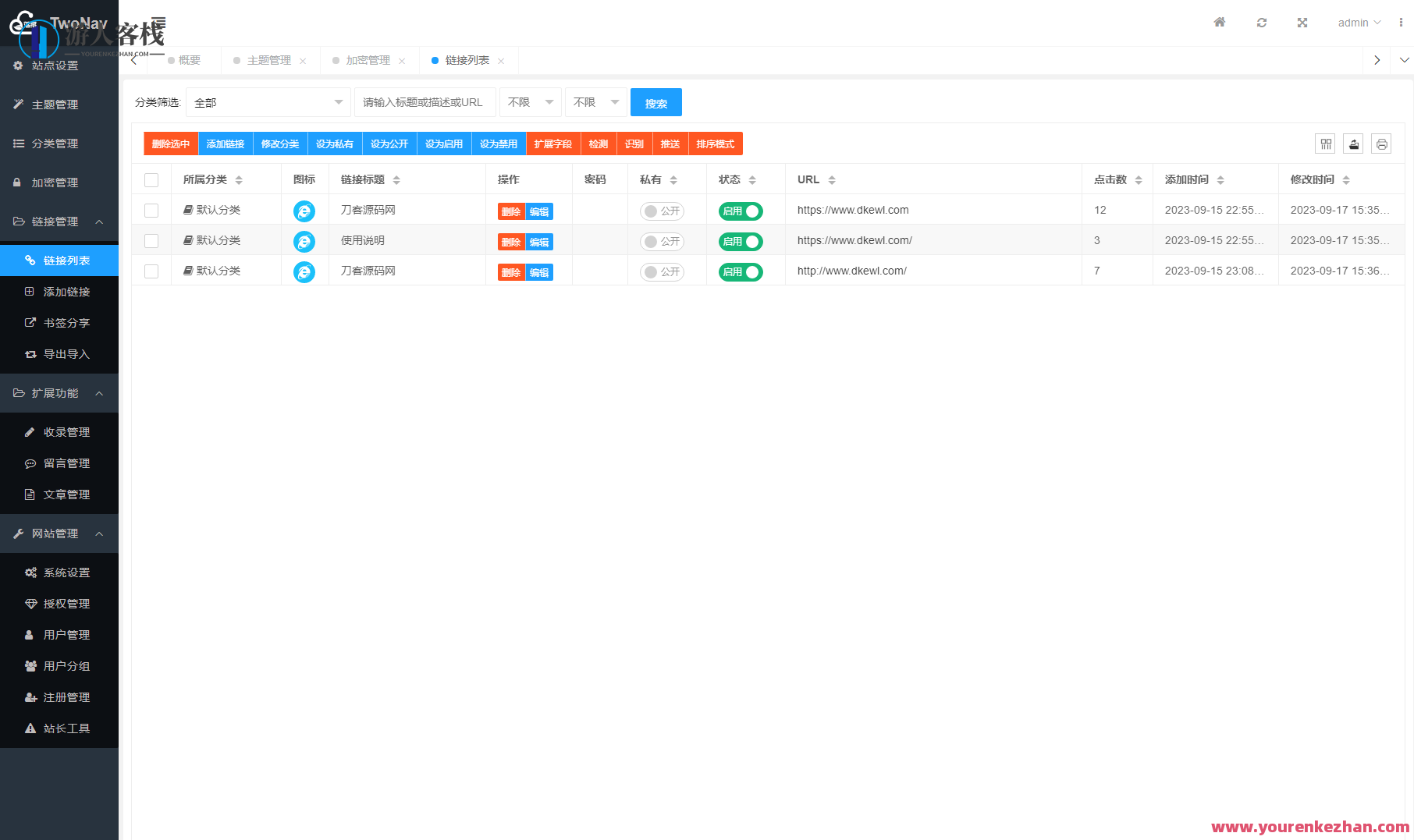Select 书签分享 in the sidebar
1414x840 pixels.
[x=68, y=322]
